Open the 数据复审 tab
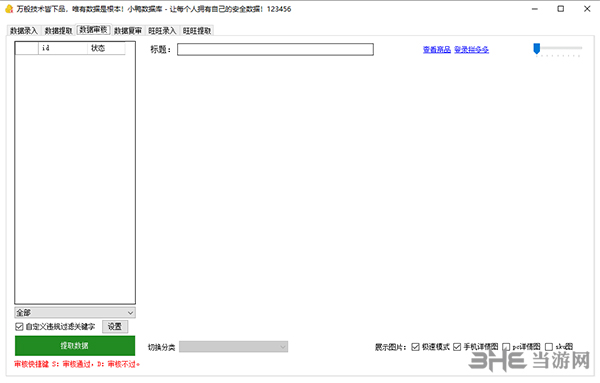Viewport: 600px width, 383px height. (x=128, y=31)
